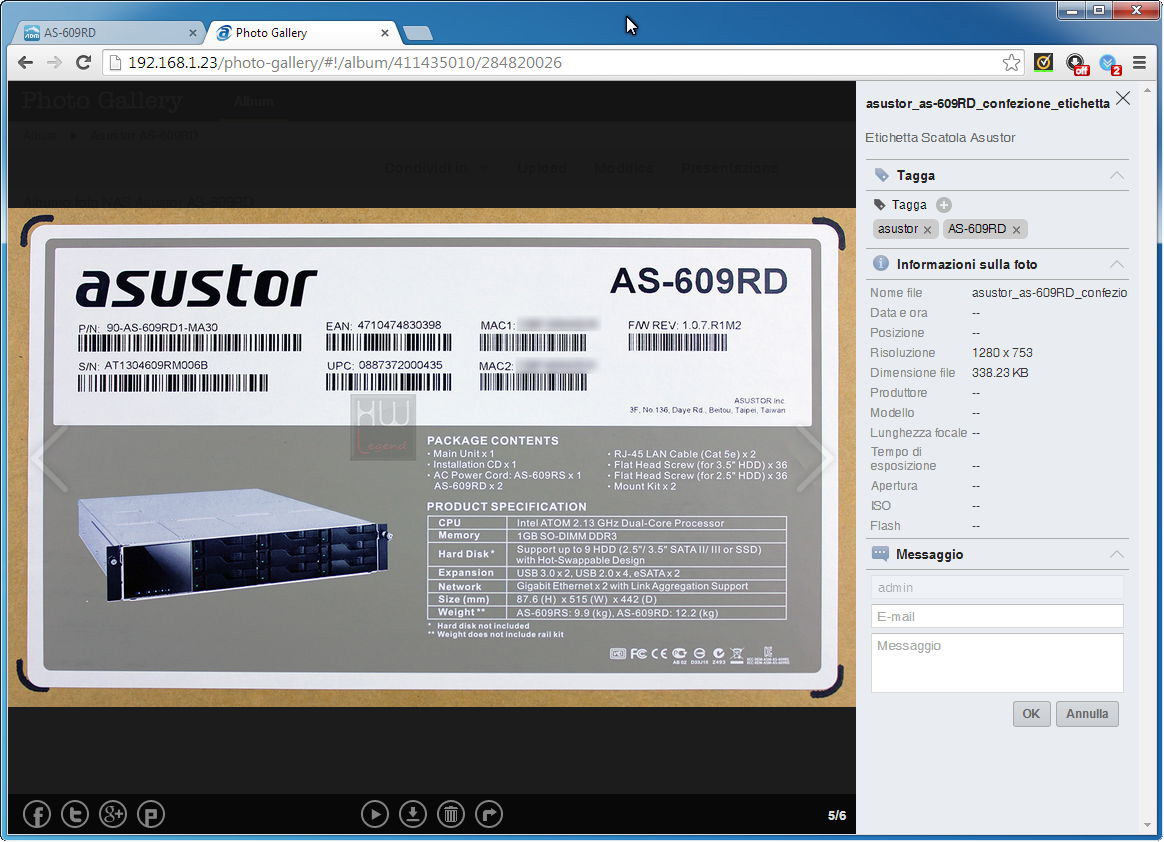Click the 'Modello' label
This screenshot has height=842, width=1164.
tap(892, 413)
